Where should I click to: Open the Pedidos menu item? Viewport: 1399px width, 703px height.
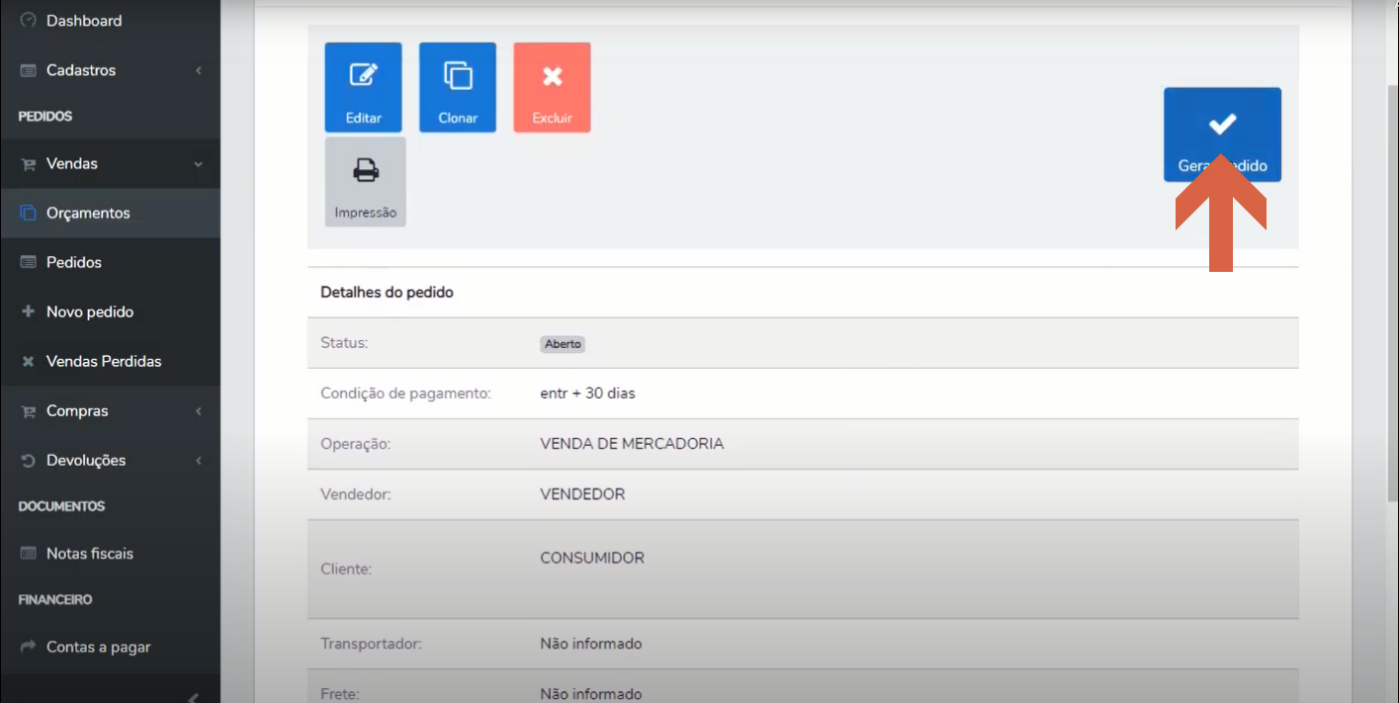tap(110, 262)
